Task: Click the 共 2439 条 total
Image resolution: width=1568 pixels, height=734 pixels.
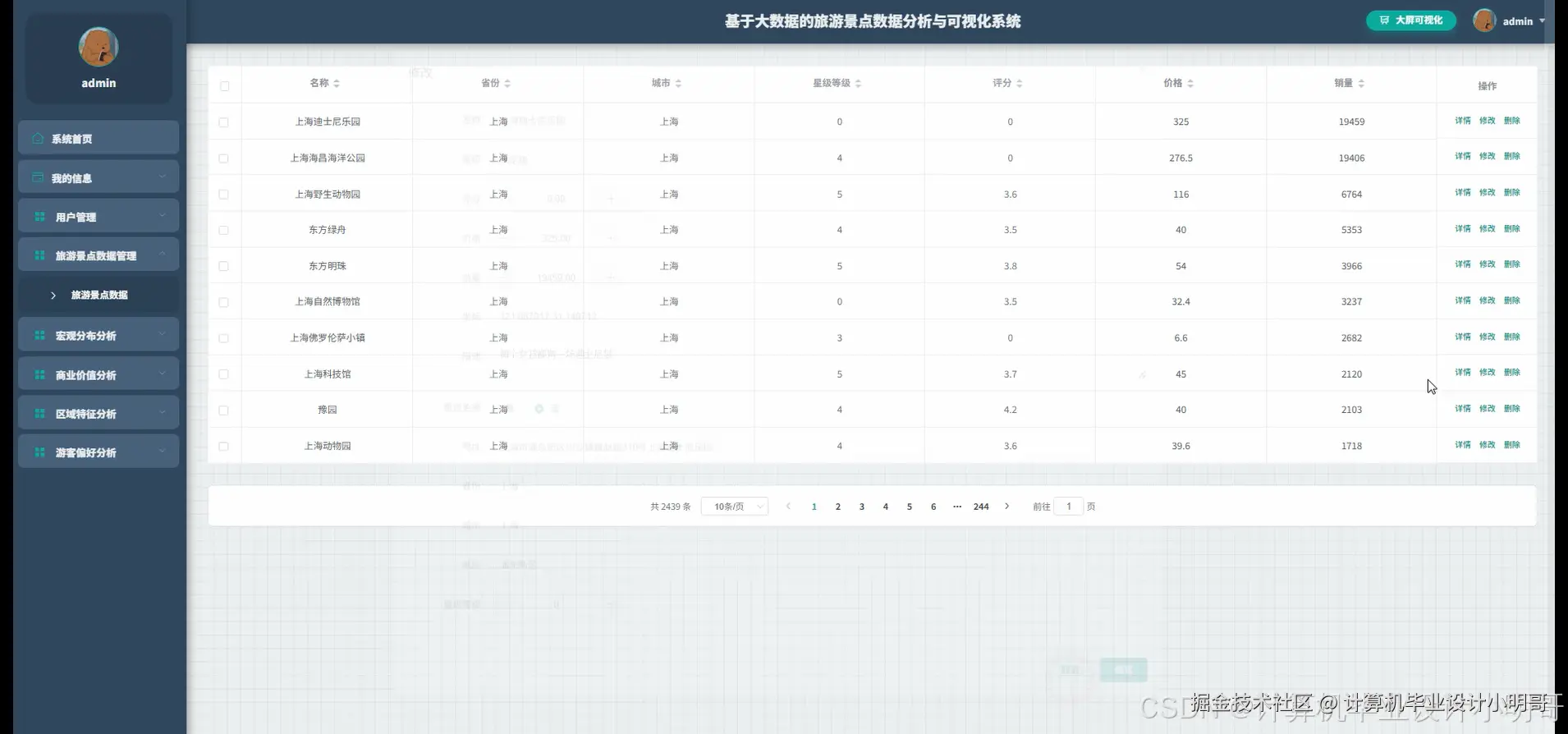Action: 671,507
